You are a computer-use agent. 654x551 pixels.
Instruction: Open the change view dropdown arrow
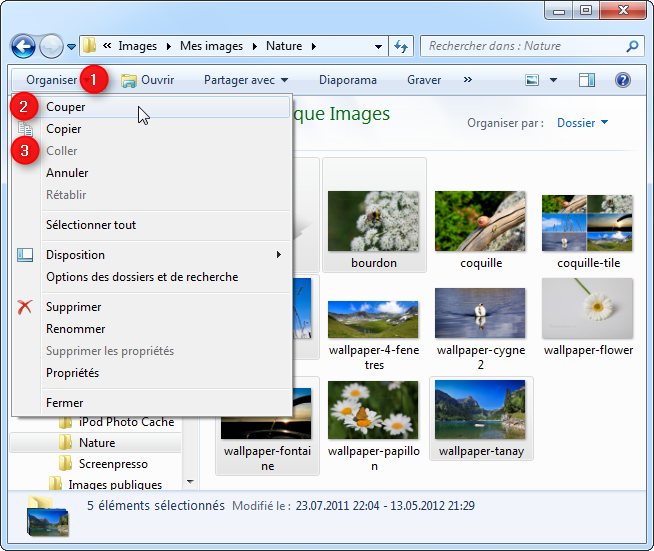(x=554, y=80)
